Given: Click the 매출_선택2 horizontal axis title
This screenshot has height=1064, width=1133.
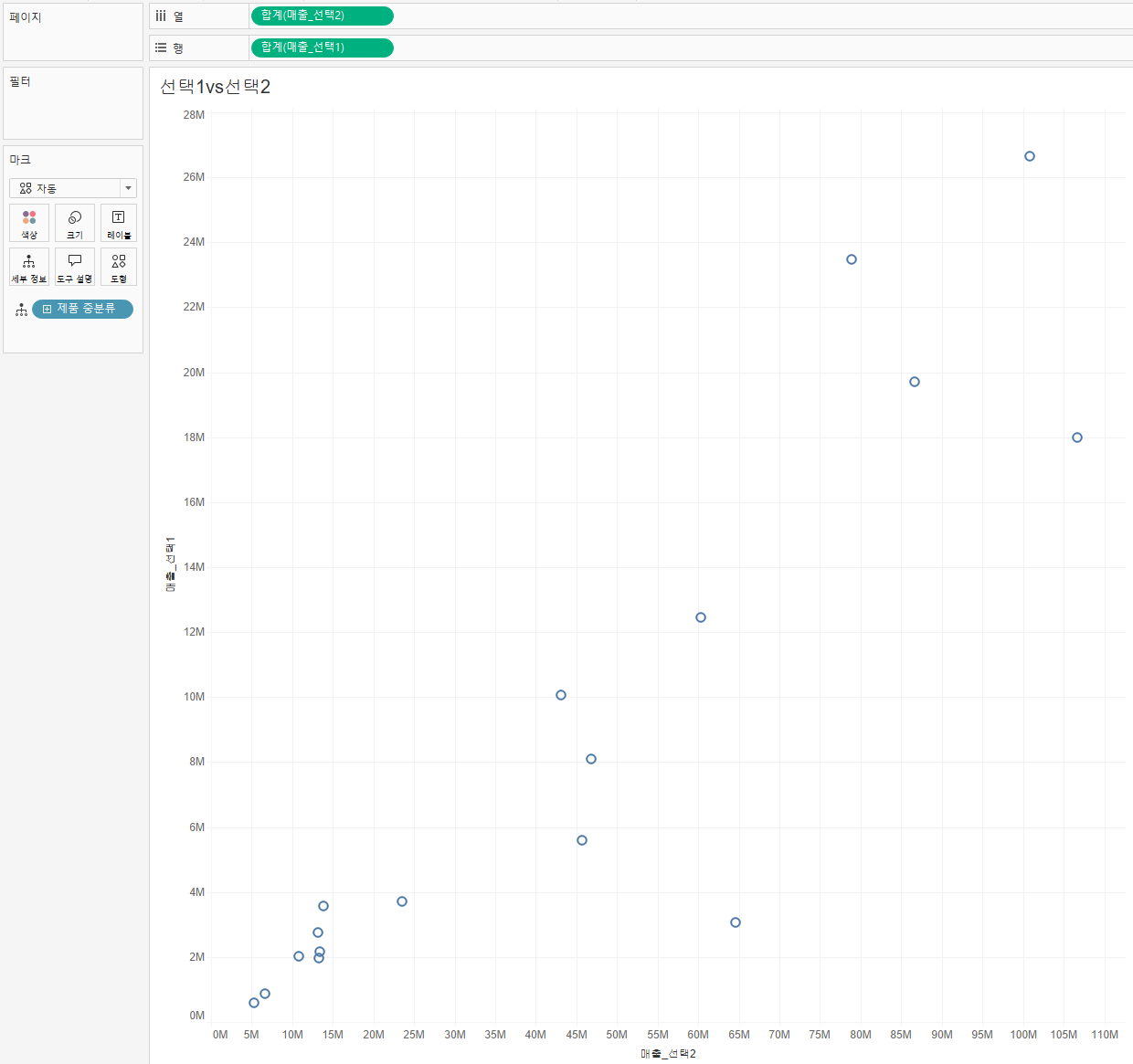Looking at the screenshot, I should (x=669, y=1053).
